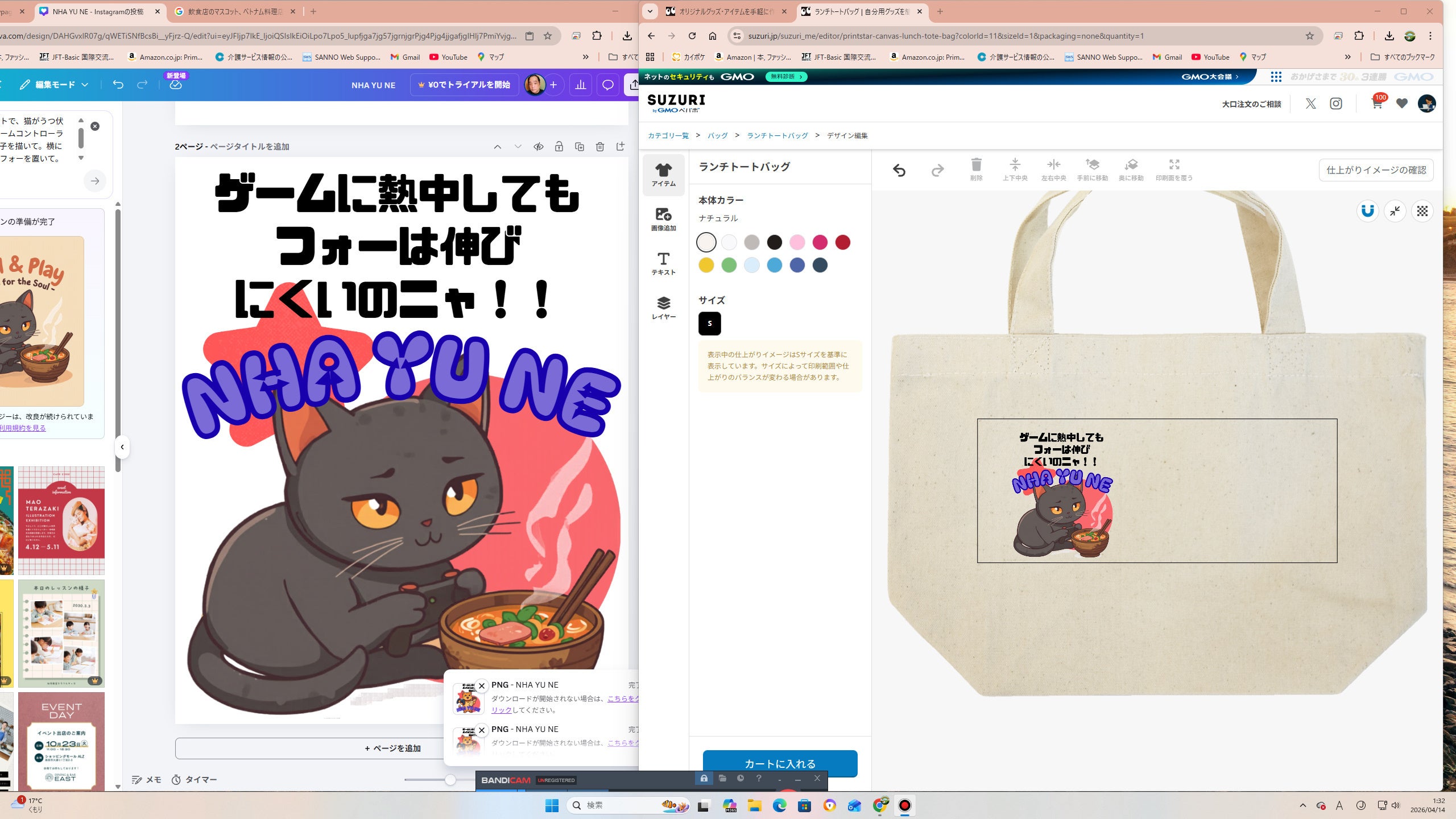
Task: Click 仕上がりイメージの確認 preview button
Action: point(1376,170)
